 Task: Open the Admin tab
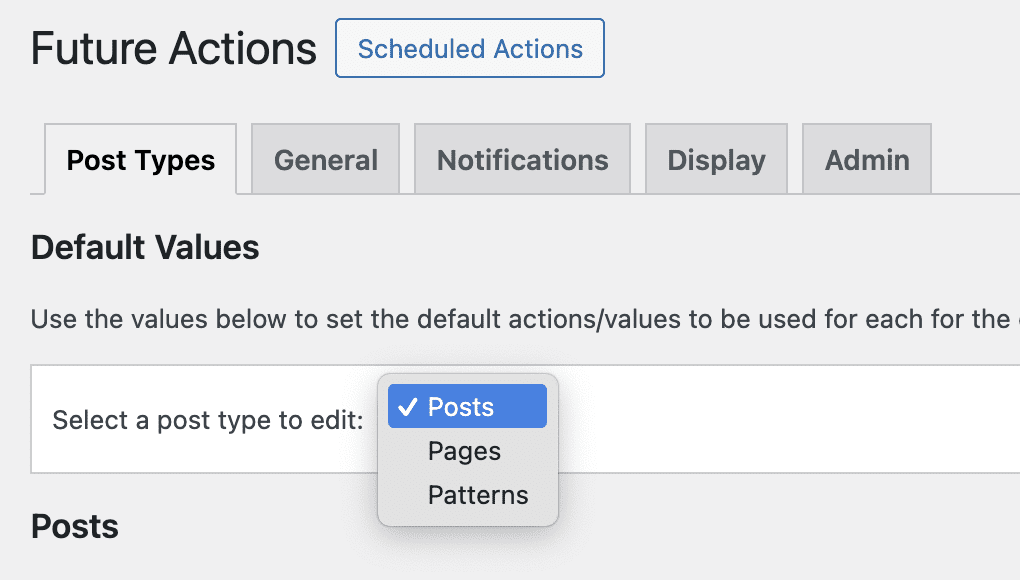[866, 158]
